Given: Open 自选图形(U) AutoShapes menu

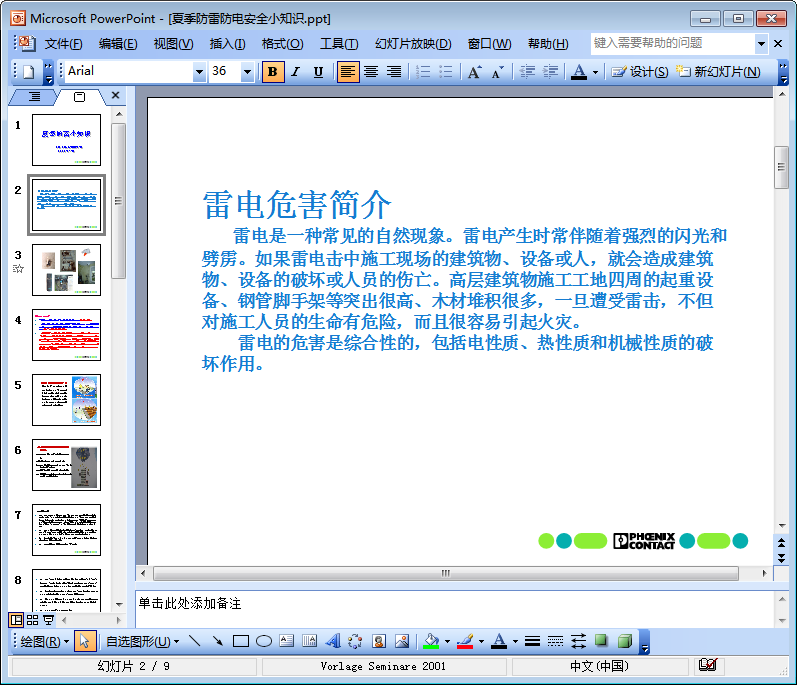Looking at the screenshot, I should pos(142,641).
